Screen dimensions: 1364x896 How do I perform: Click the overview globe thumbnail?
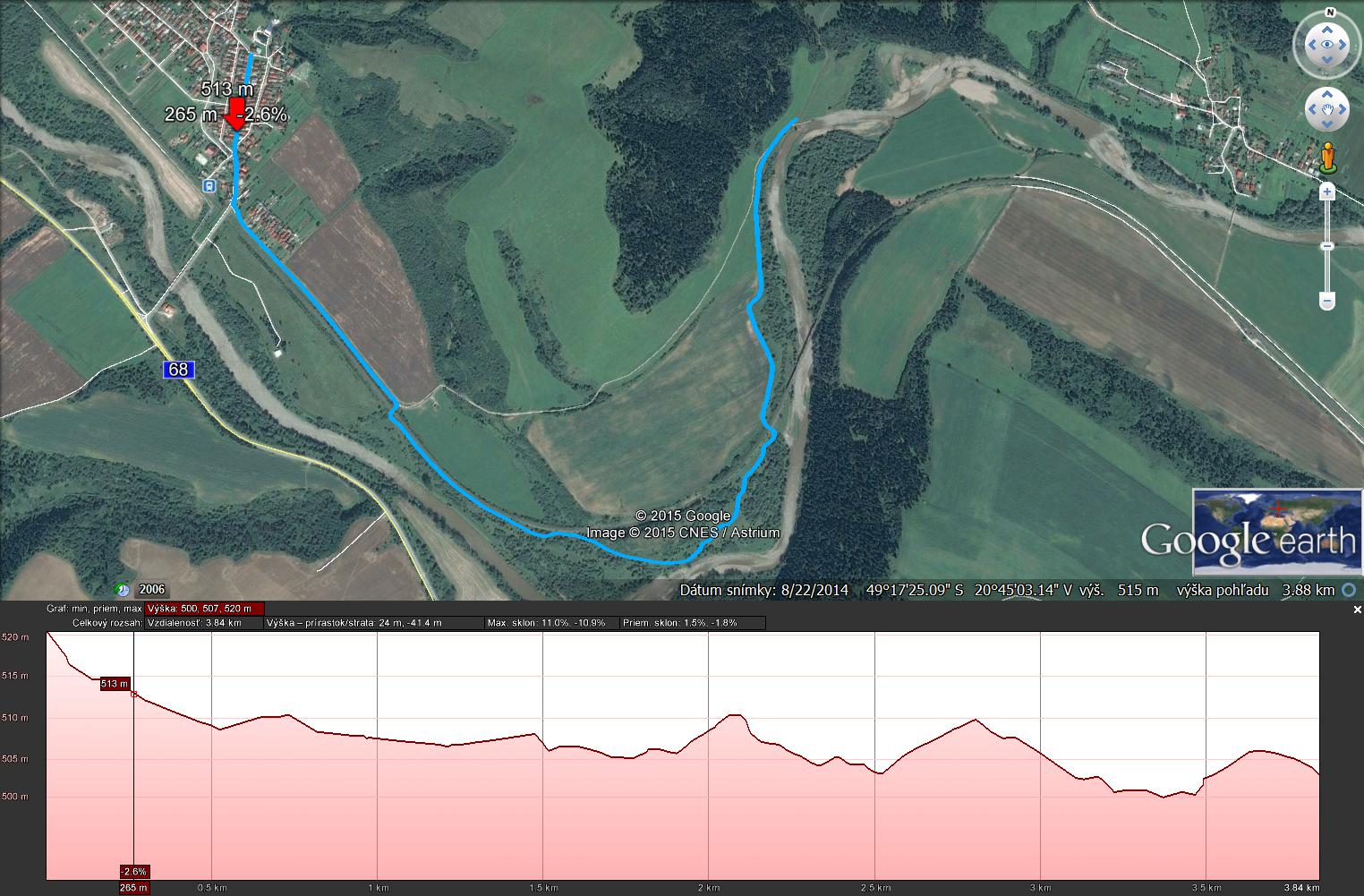1277,532
